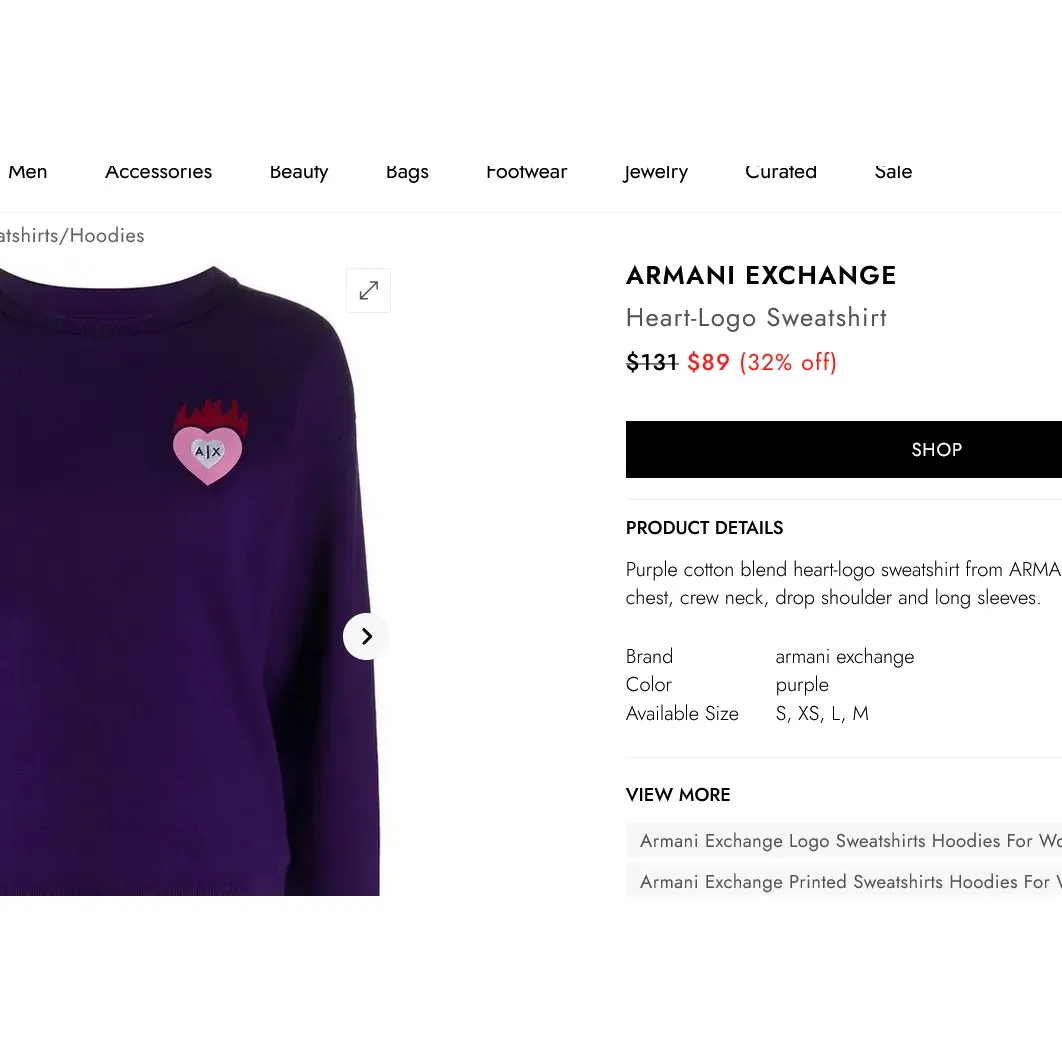Viewport: 1062px width, 1062px height.
Task: Go to the Sale section
Action: pos(893,172)
